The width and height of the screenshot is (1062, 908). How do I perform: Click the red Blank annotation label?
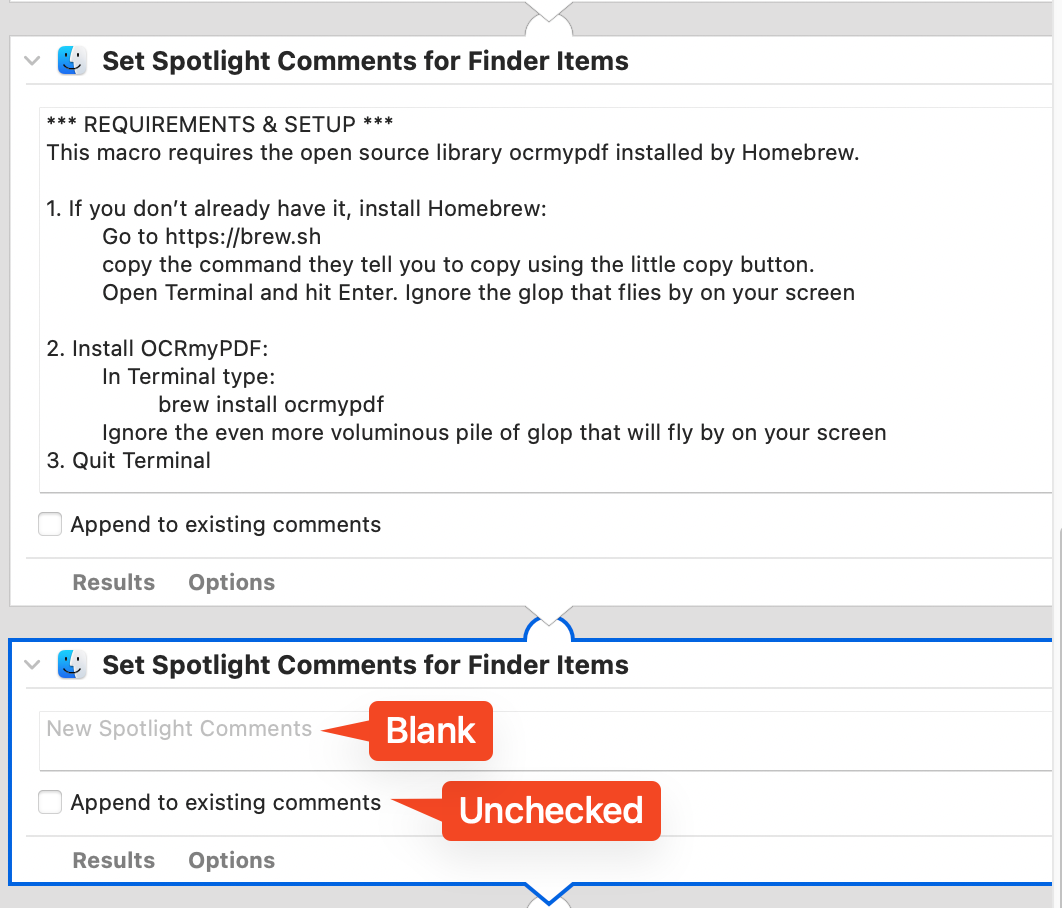[431, 731]
